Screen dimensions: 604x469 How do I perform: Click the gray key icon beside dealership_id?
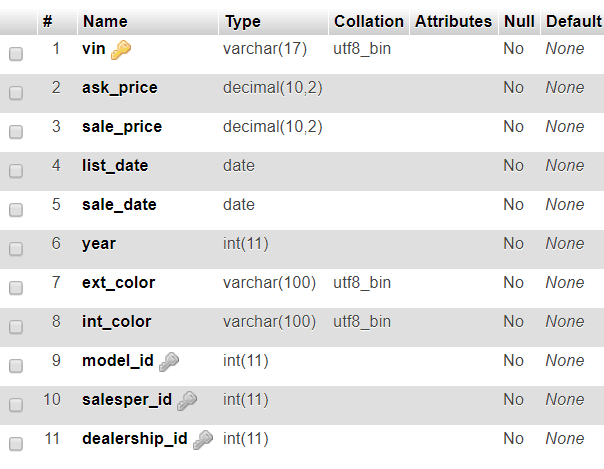point(203,439)
